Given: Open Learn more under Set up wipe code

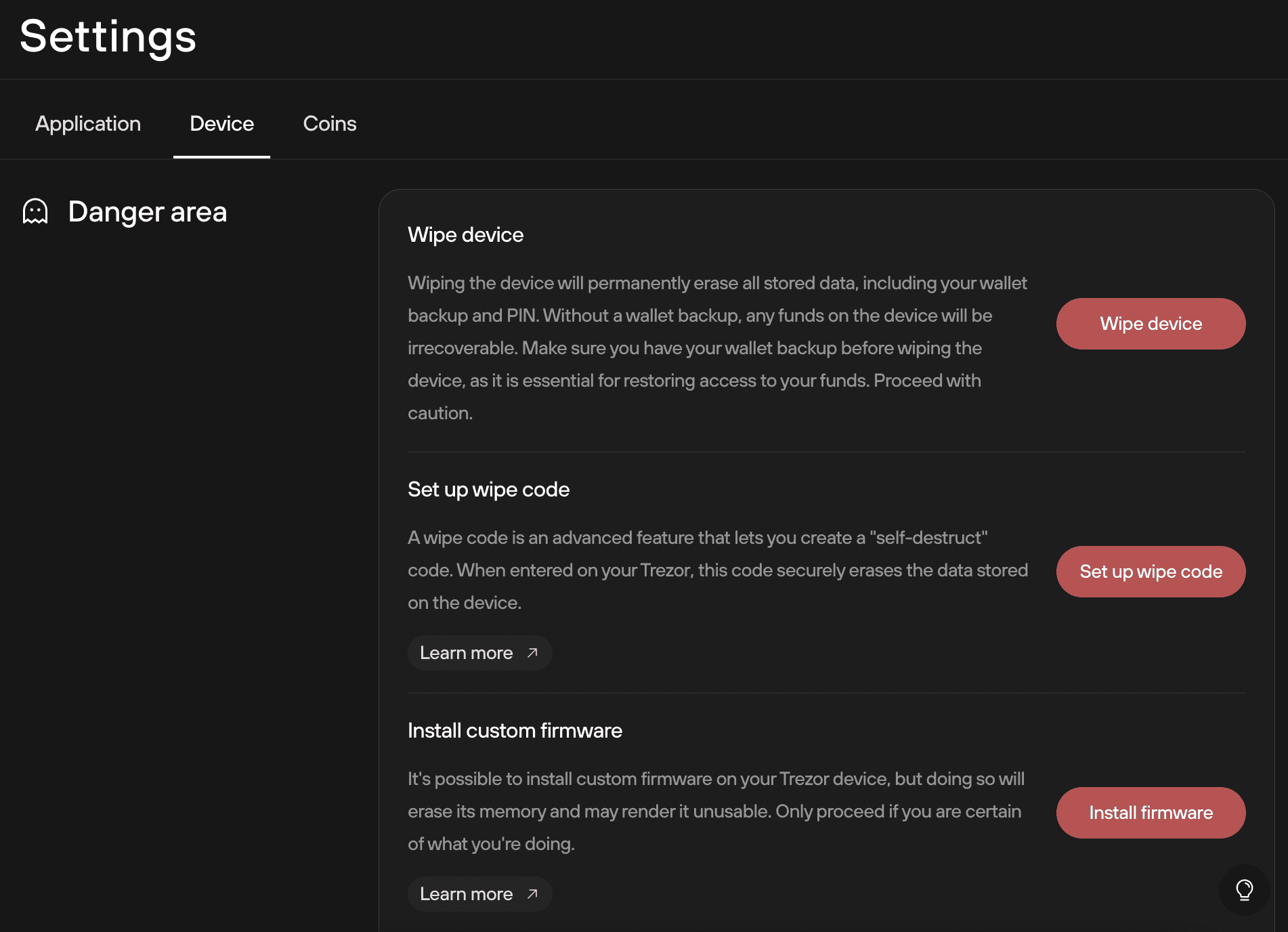Looking at the screenshot, I should point(479,653).
